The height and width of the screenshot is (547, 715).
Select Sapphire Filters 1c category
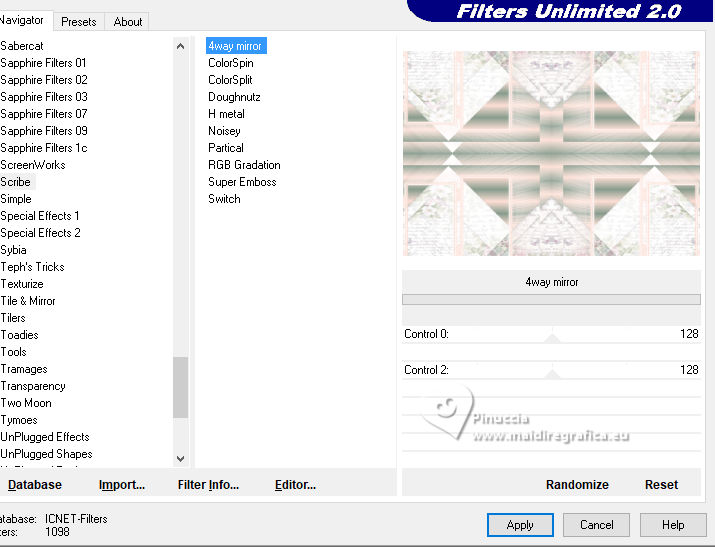pos(44,148)
